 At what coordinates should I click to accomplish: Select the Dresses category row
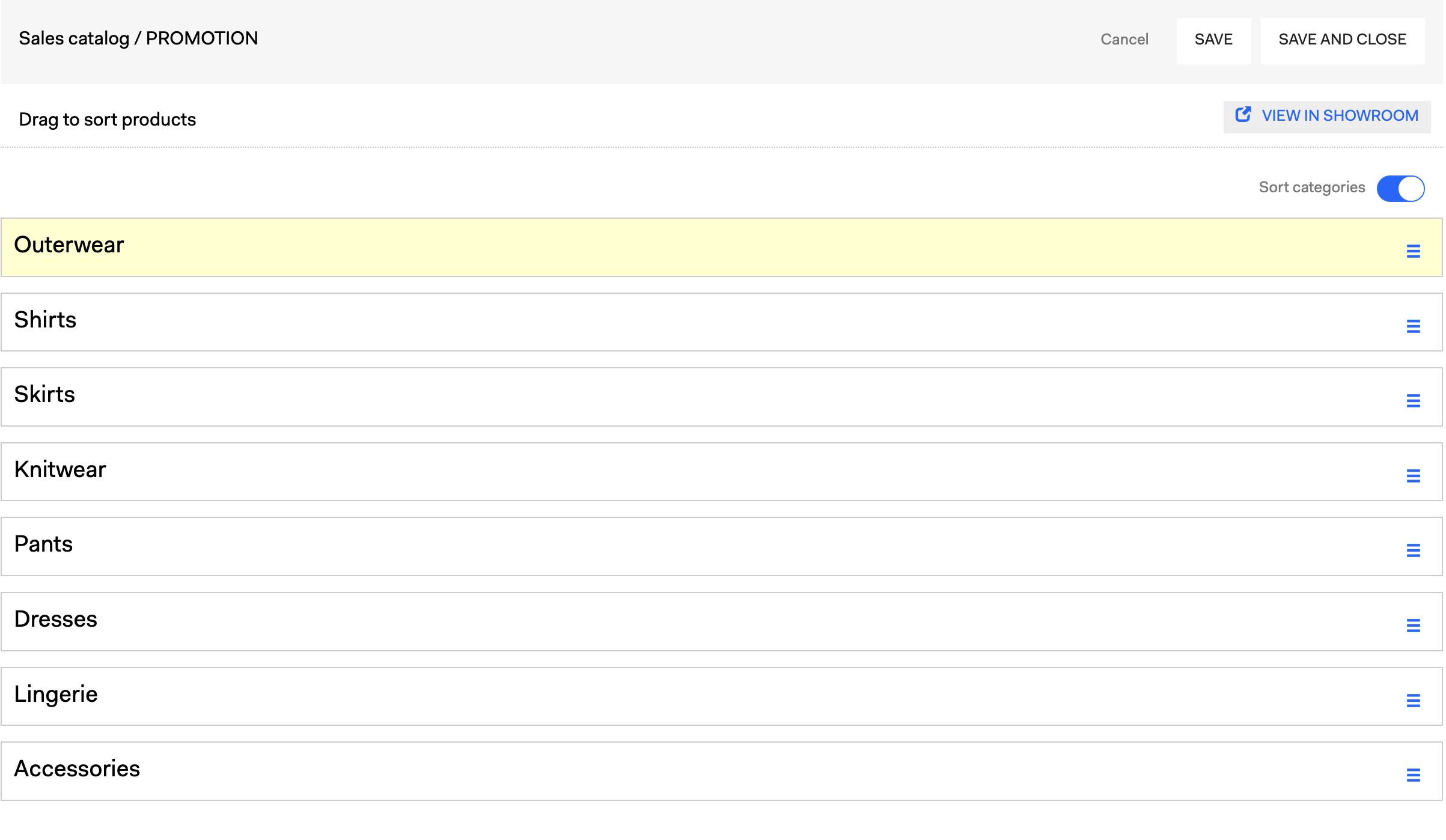(721, 622)
